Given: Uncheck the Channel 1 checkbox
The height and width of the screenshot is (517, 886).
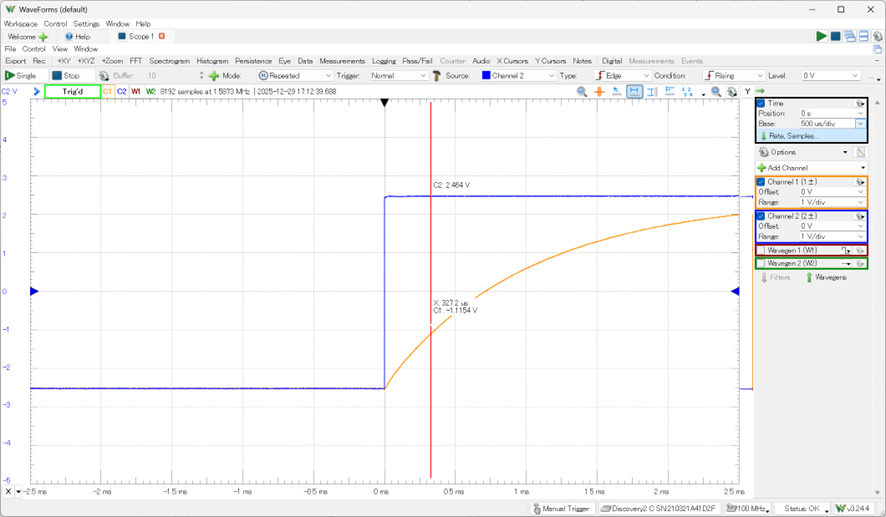Looking at the screenshot, I should [x=761, y=182].
